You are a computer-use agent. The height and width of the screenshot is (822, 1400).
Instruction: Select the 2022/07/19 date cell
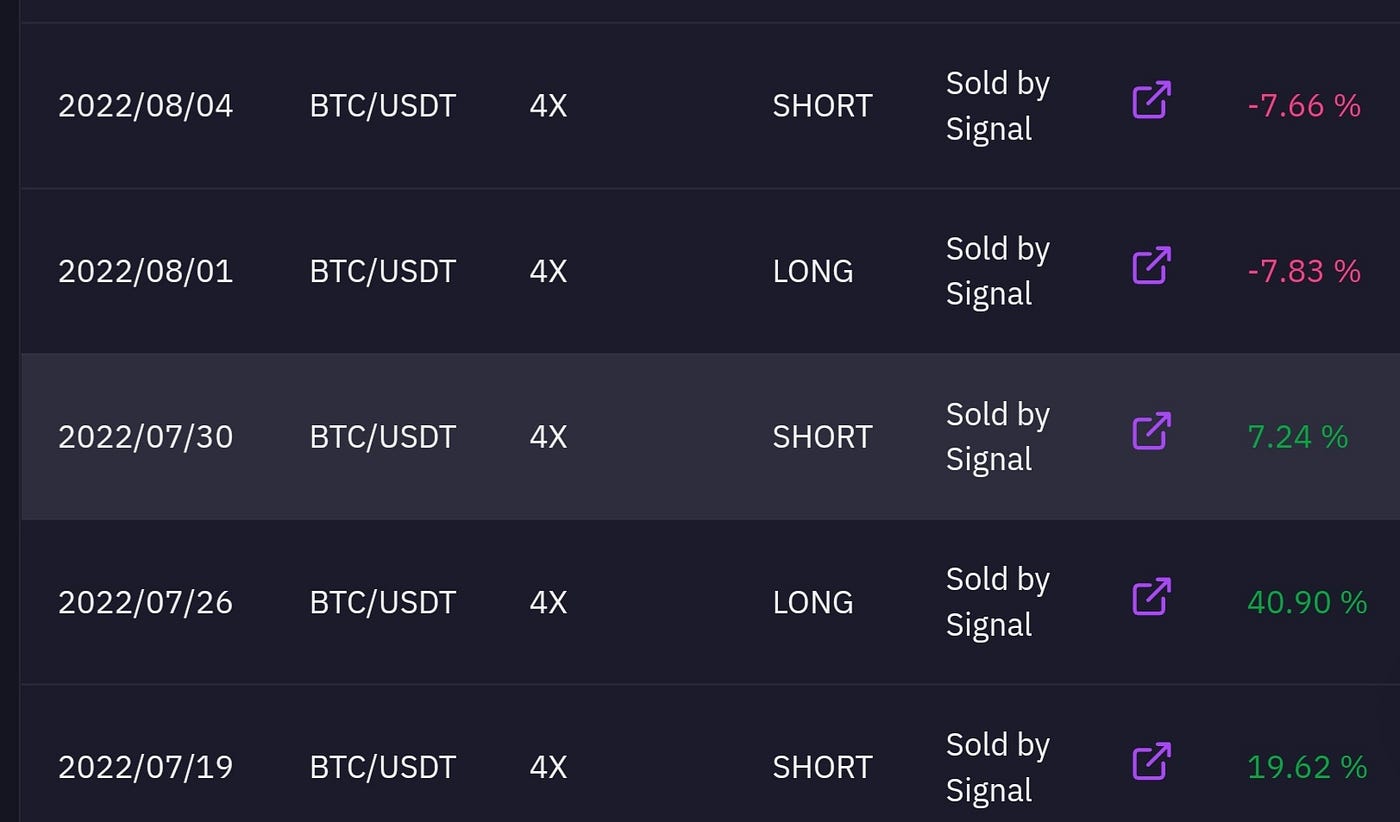146,767
